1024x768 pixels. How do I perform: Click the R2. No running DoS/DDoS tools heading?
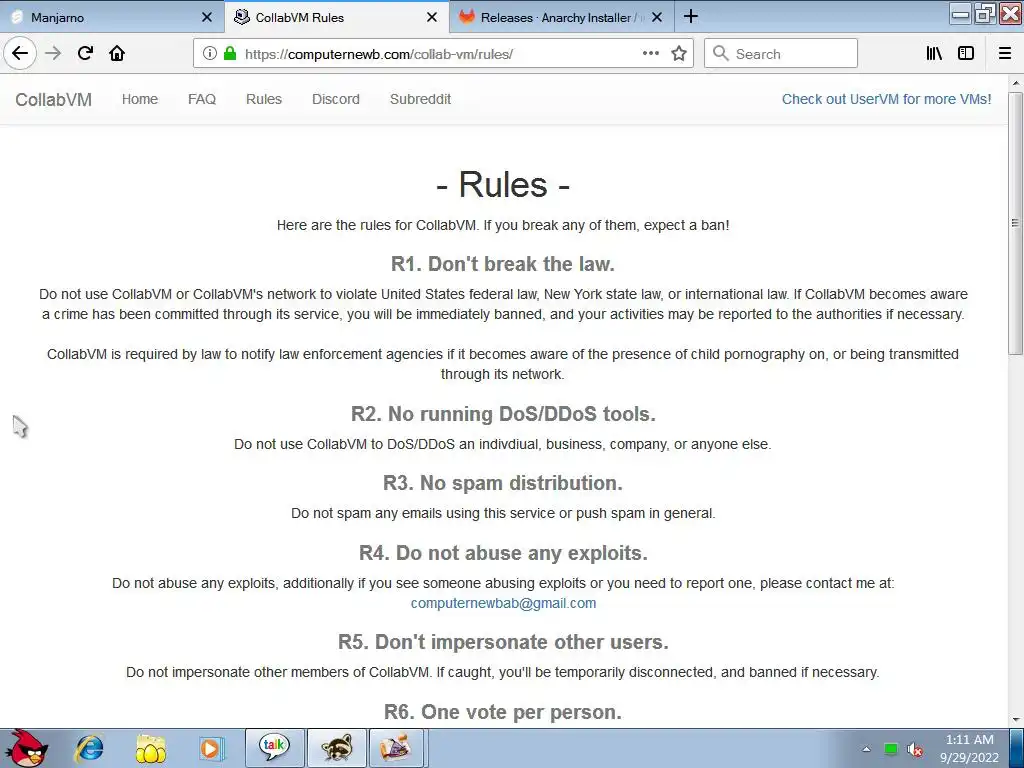(503, 414)
